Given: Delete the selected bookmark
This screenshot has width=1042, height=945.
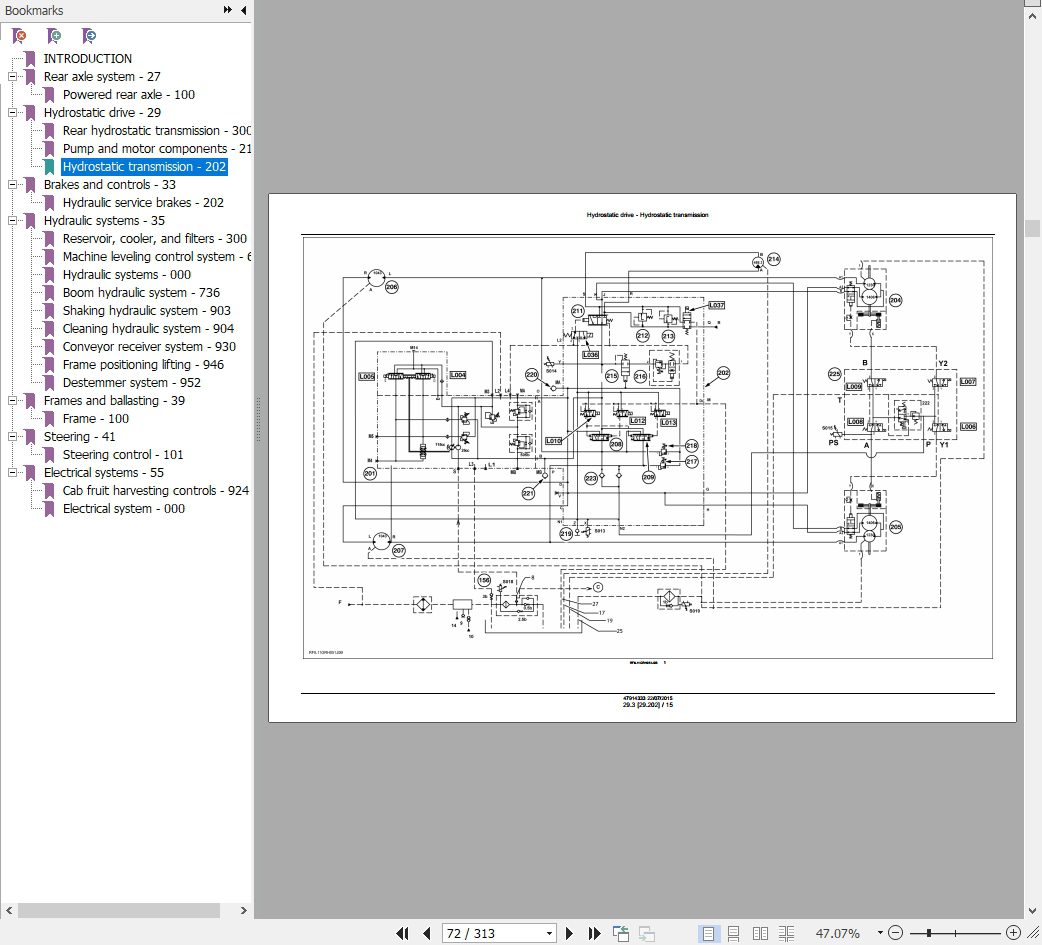Looking at the screenshot, I should (20, 35).
